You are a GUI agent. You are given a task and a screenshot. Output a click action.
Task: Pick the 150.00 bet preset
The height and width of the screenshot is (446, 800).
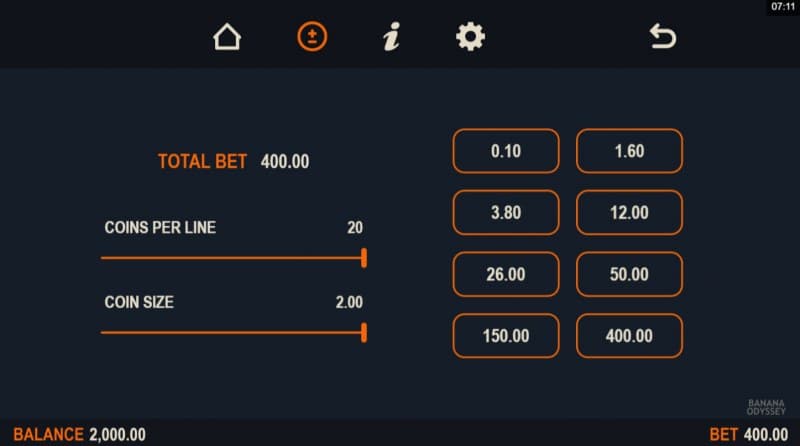[x=506, y=335]
